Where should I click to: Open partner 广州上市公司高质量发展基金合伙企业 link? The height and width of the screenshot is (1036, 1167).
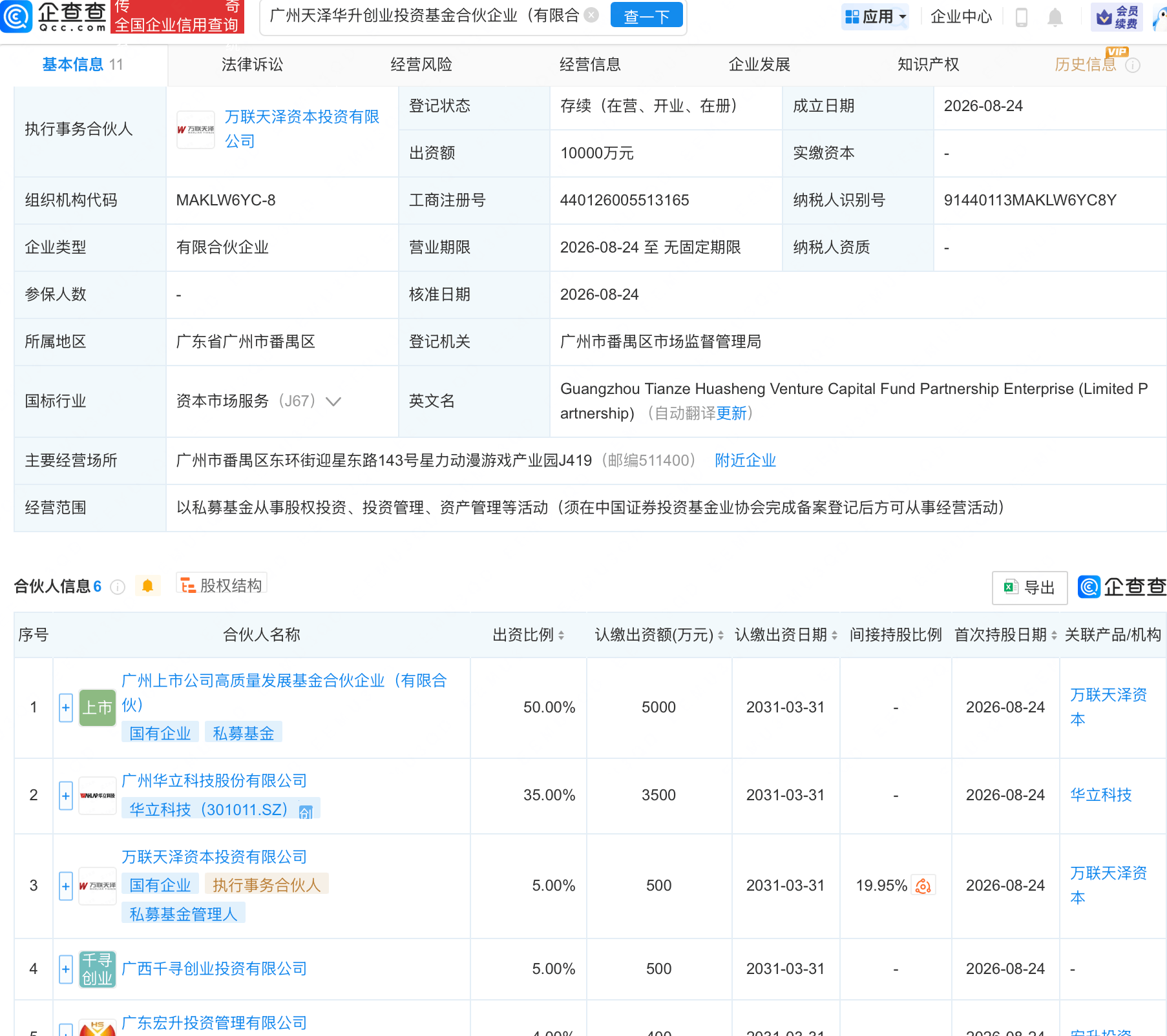pos(284,693)
